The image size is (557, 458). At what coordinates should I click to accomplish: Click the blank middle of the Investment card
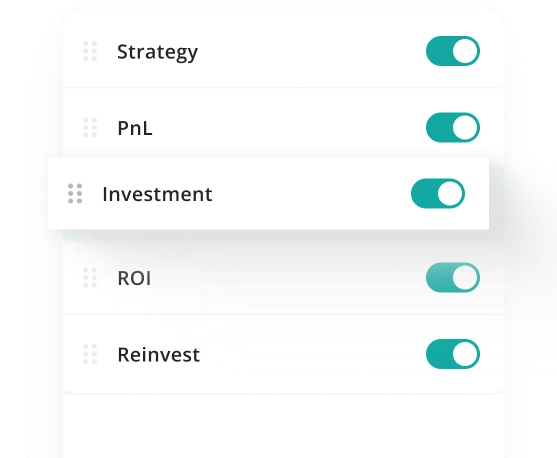pyautogui.click(x=311, y=194)
